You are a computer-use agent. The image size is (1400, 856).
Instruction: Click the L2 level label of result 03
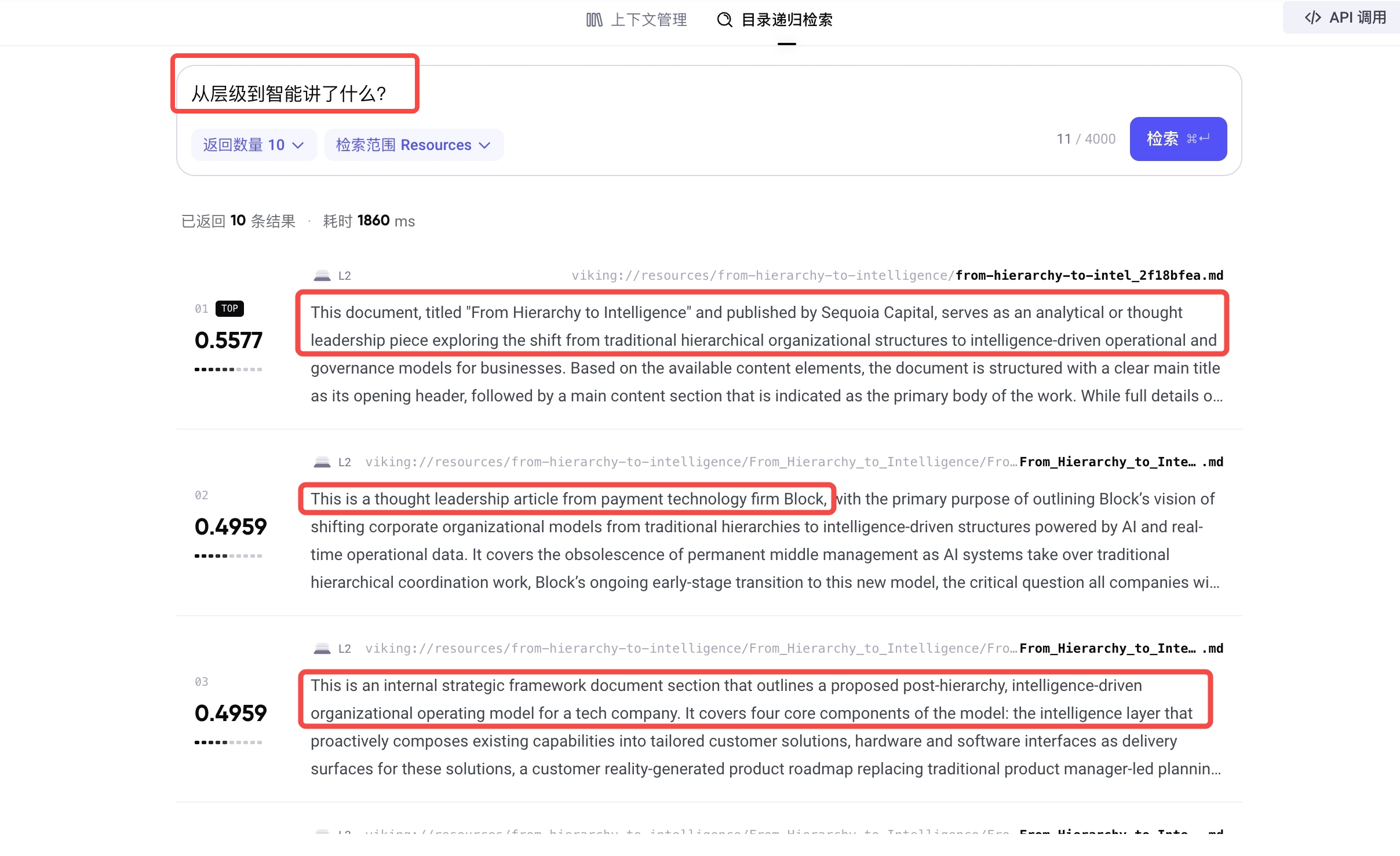[345, 649]
